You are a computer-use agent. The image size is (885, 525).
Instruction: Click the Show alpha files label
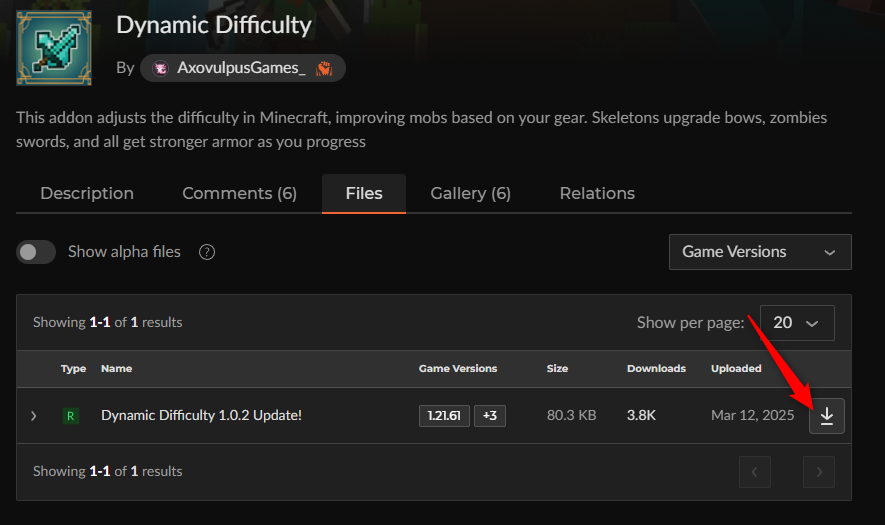pyautogui.click(x=124, y=252)
